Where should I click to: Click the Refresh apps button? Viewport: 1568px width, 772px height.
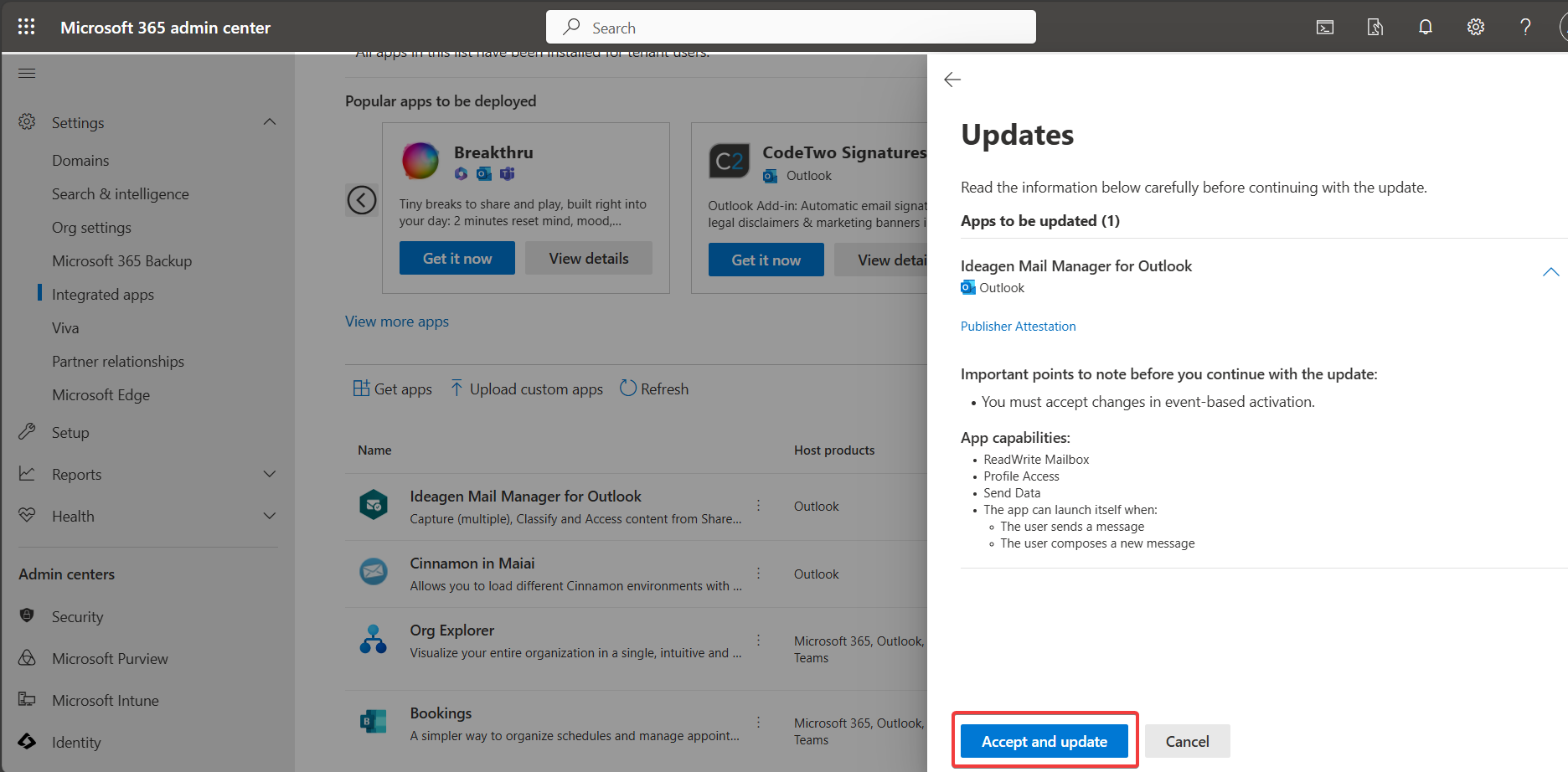pos(654,389)
